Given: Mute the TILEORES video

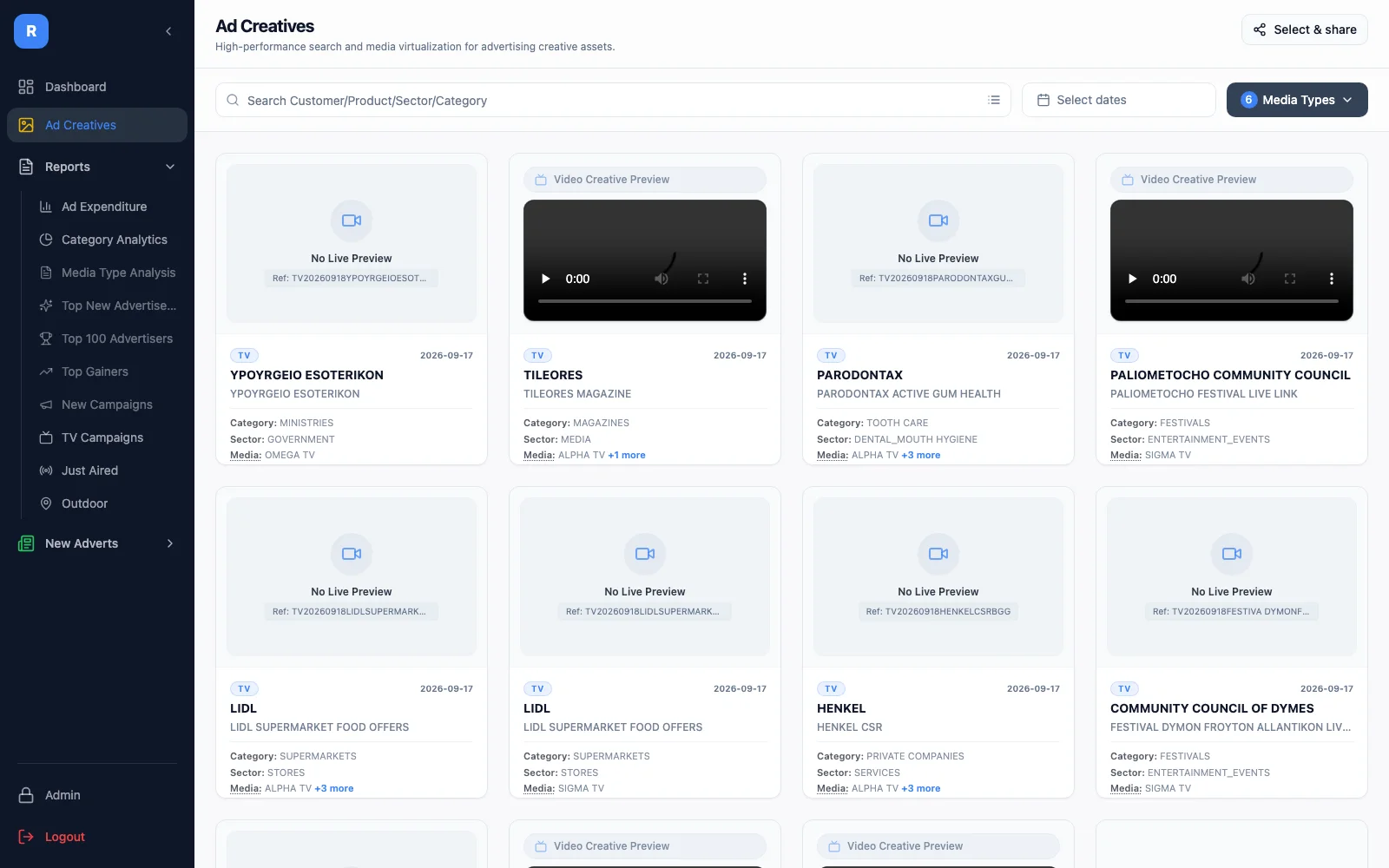Looking at the screenshot, I should (662, 279).
